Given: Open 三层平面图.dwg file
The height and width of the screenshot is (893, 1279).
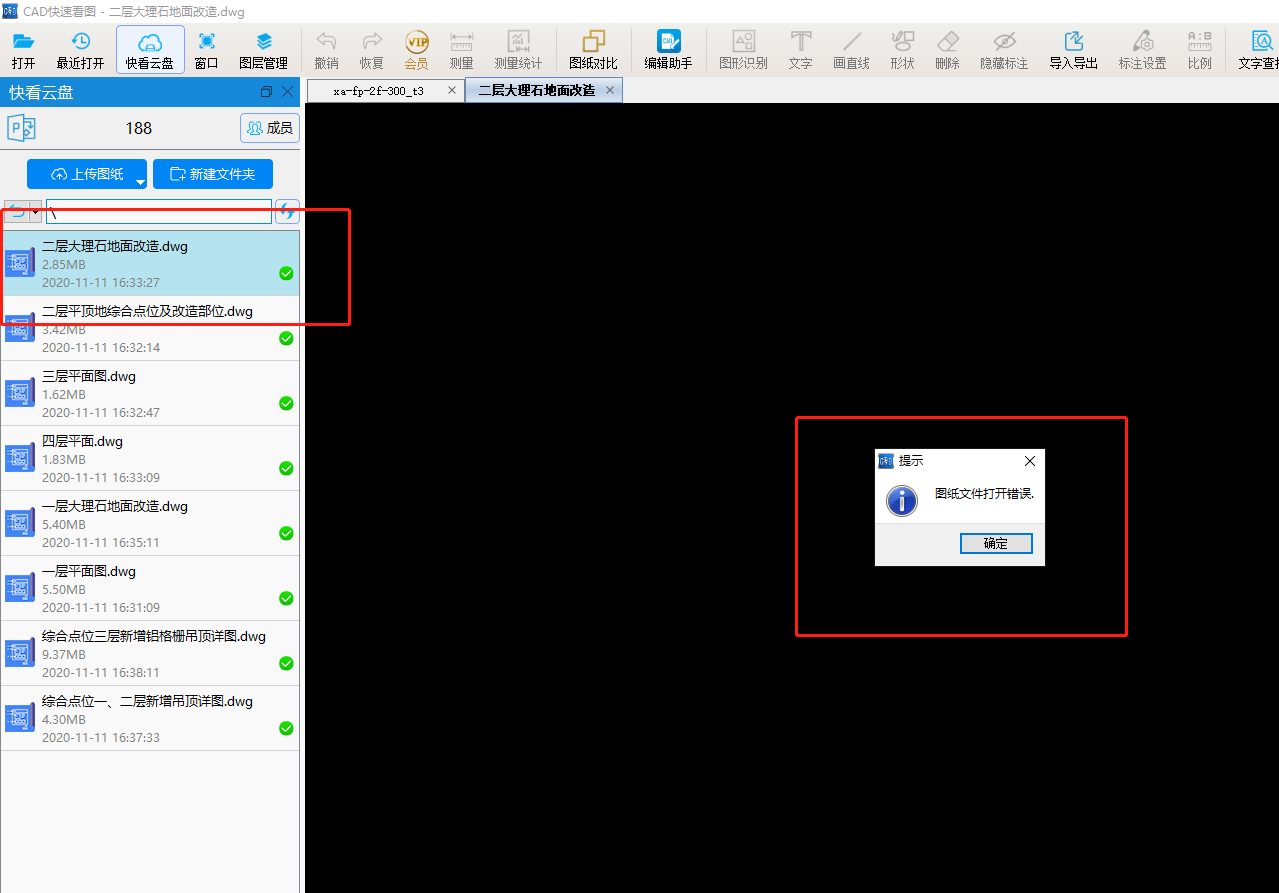Looking at the screenshot, I should 150,393.
